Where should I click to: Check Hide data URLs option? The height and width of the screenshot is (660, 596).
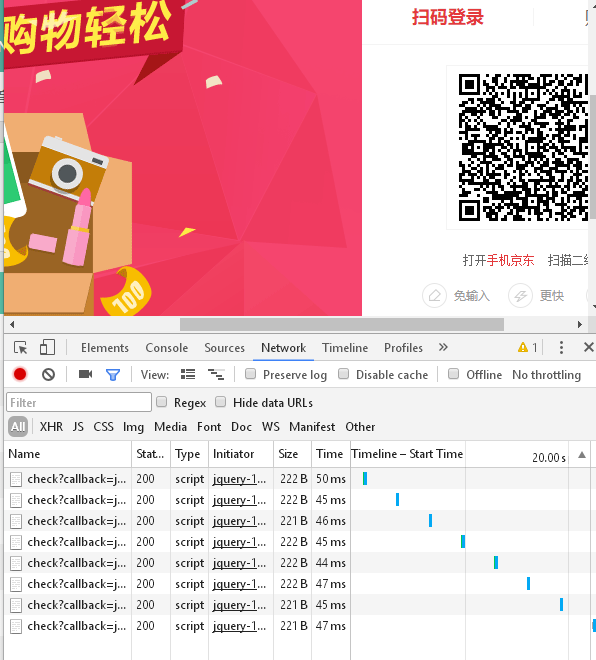(x=221, y=402)
